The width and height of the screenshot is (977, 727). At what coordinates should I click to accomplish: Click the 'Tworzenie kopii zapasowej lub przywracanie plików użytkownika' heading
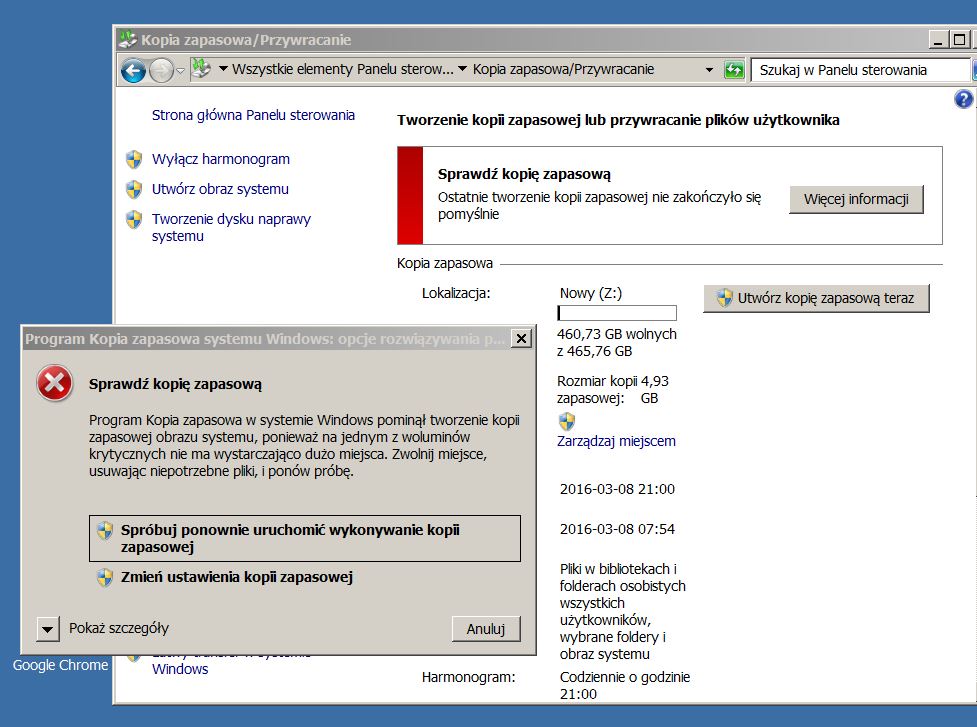click(618, 120)
